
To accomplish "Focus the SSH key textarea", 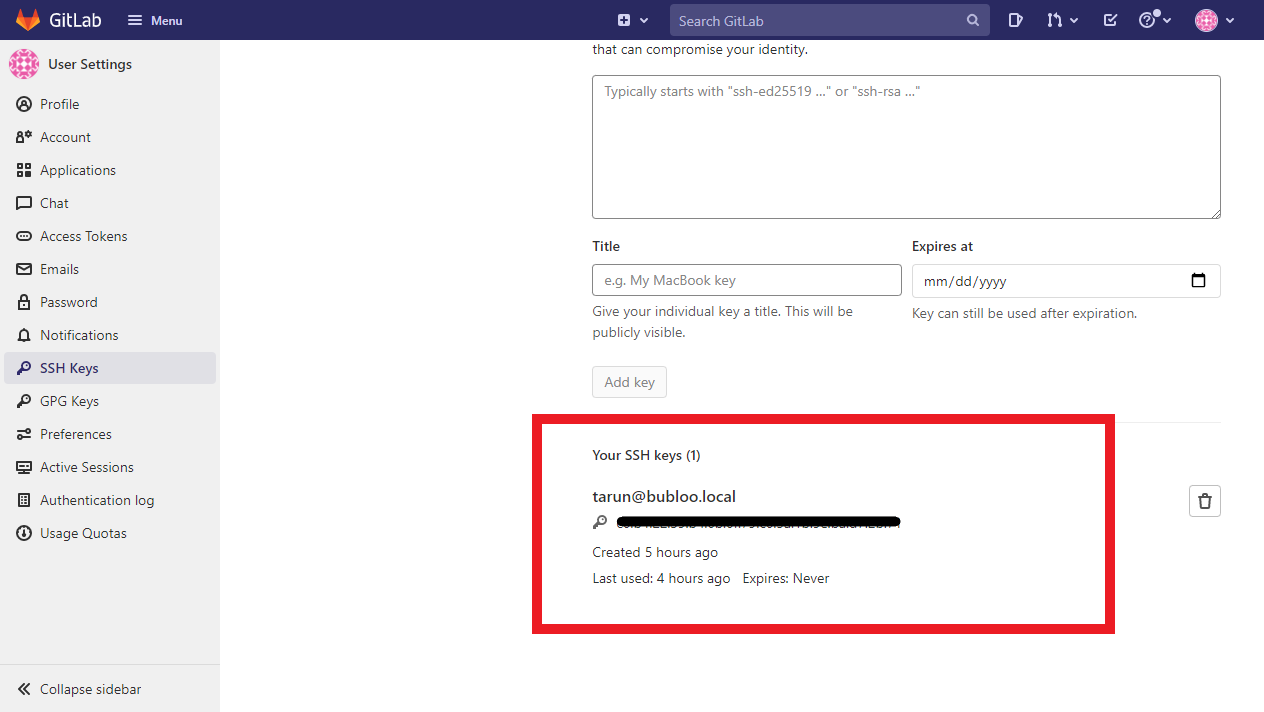I will click(906, 147).
